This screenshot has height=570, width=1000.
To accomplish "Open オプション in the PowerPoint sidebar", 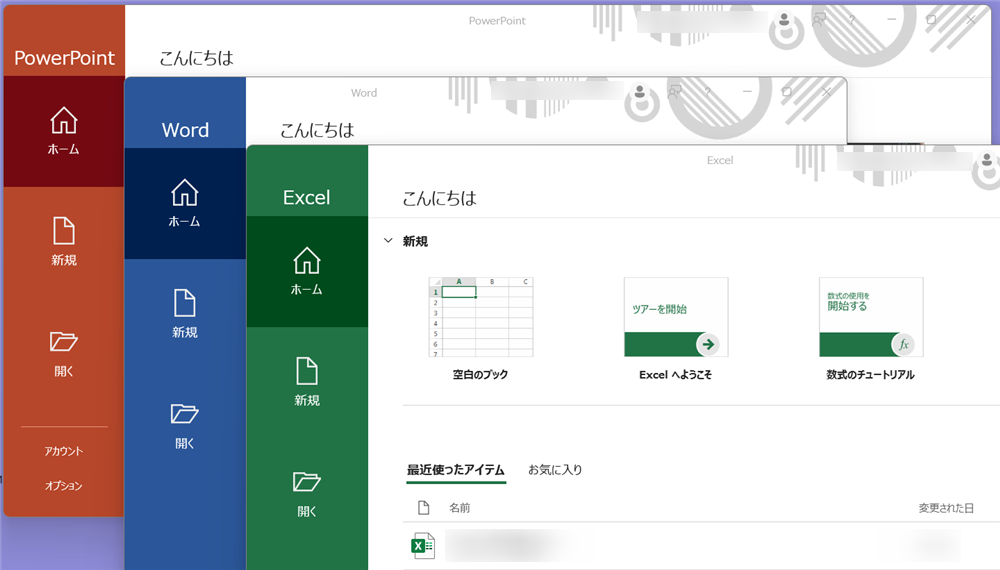I will click(64, 486).
